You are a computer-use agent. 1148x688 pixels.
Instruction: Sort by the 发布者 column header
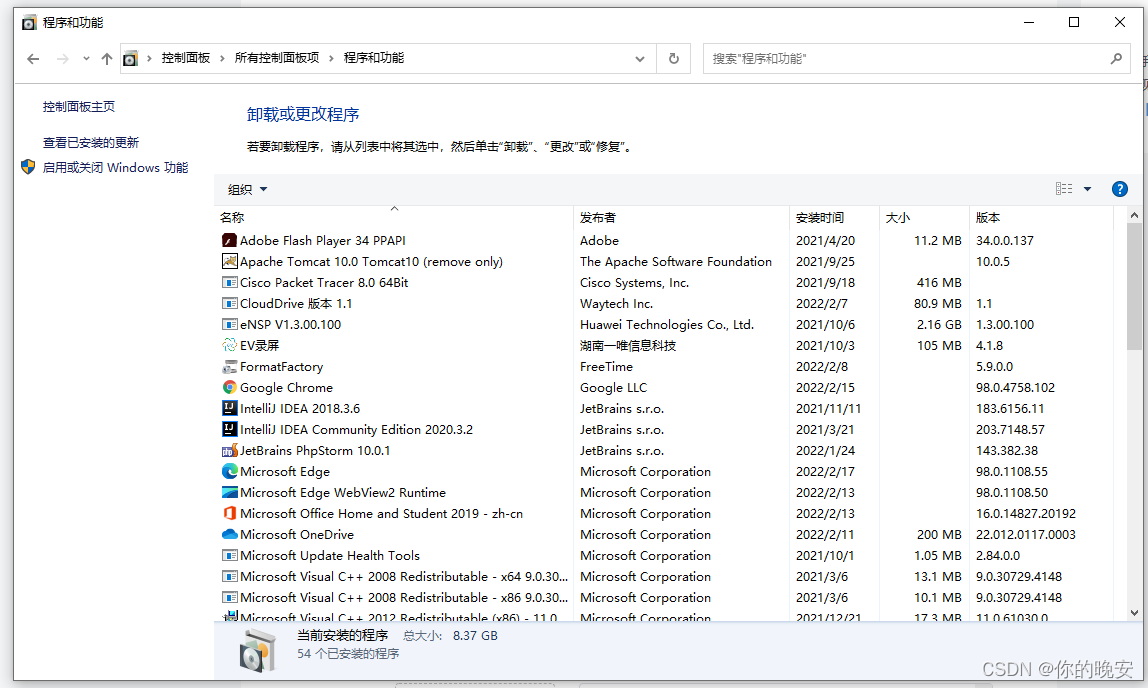(682, 217)
